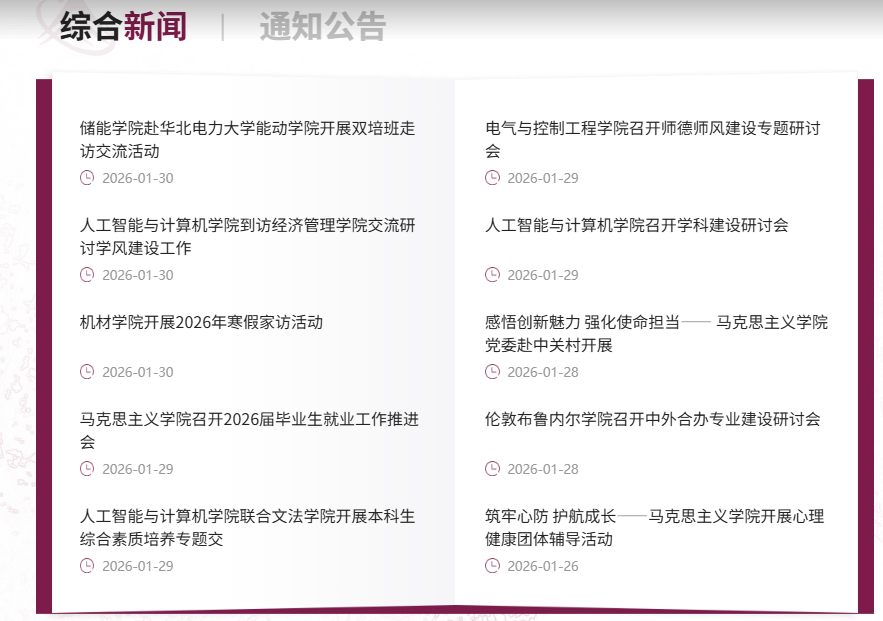This screenshot has width=883, height=621.
Task: Click clock icon under 感悟创新魅力 article
Action: (492, 372)
